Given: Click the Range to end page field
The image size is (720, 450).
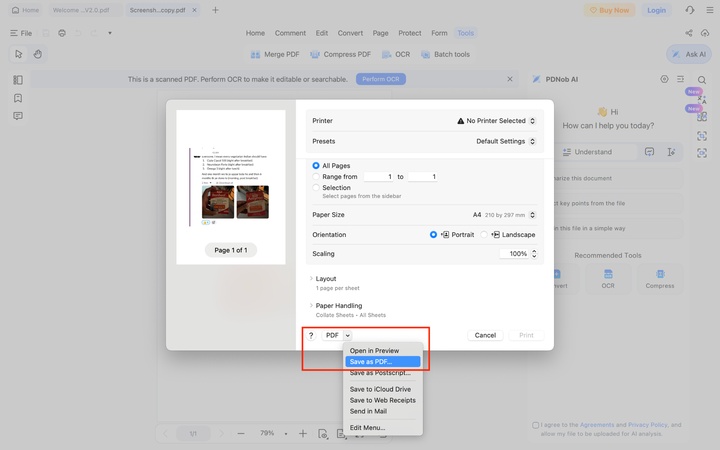Looking at the screenshot, I should click(422, 177).
